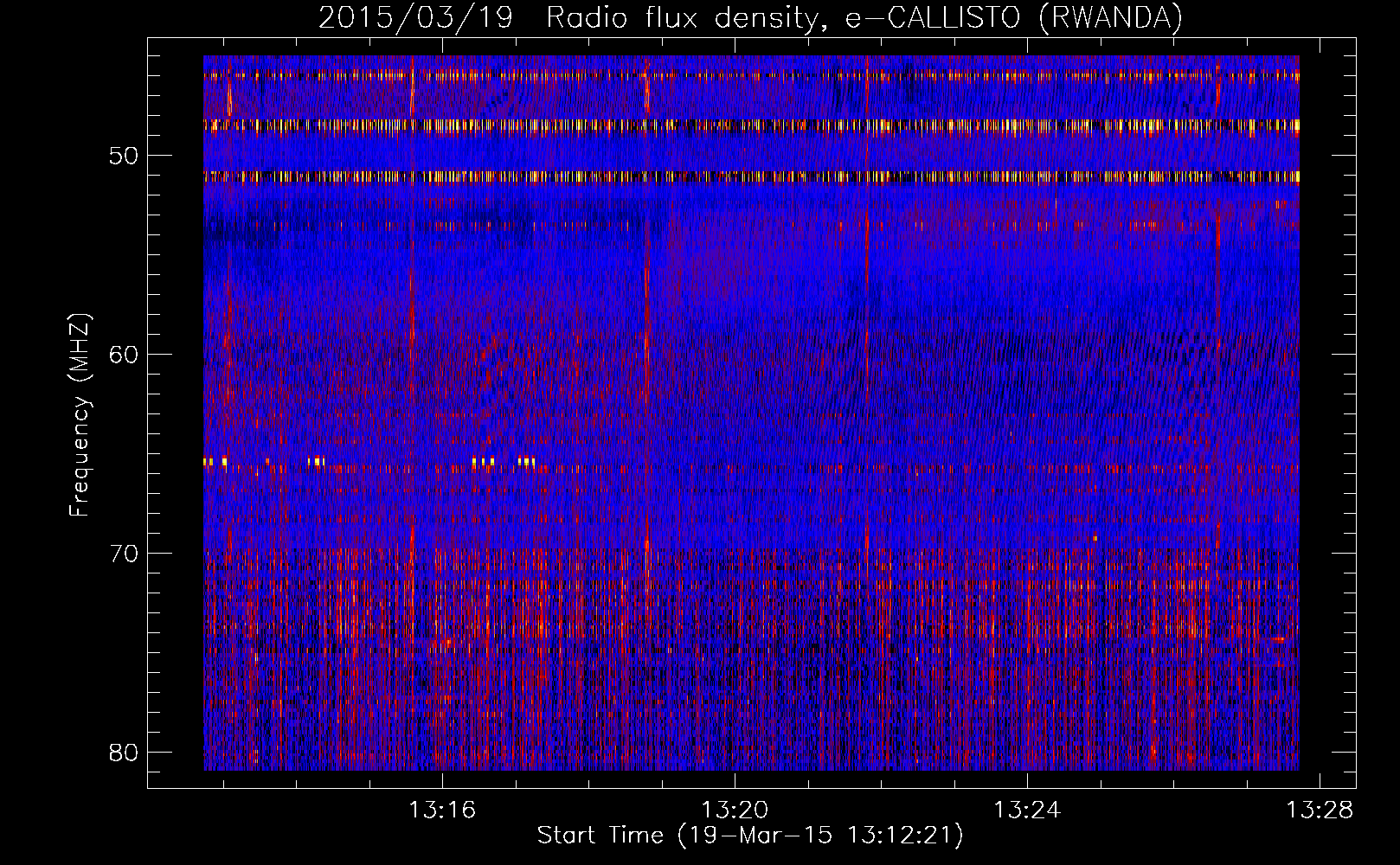1400x865 pixels.
Task: Click the date 2015/03/19 in the title
Action: tap(415, 17)
